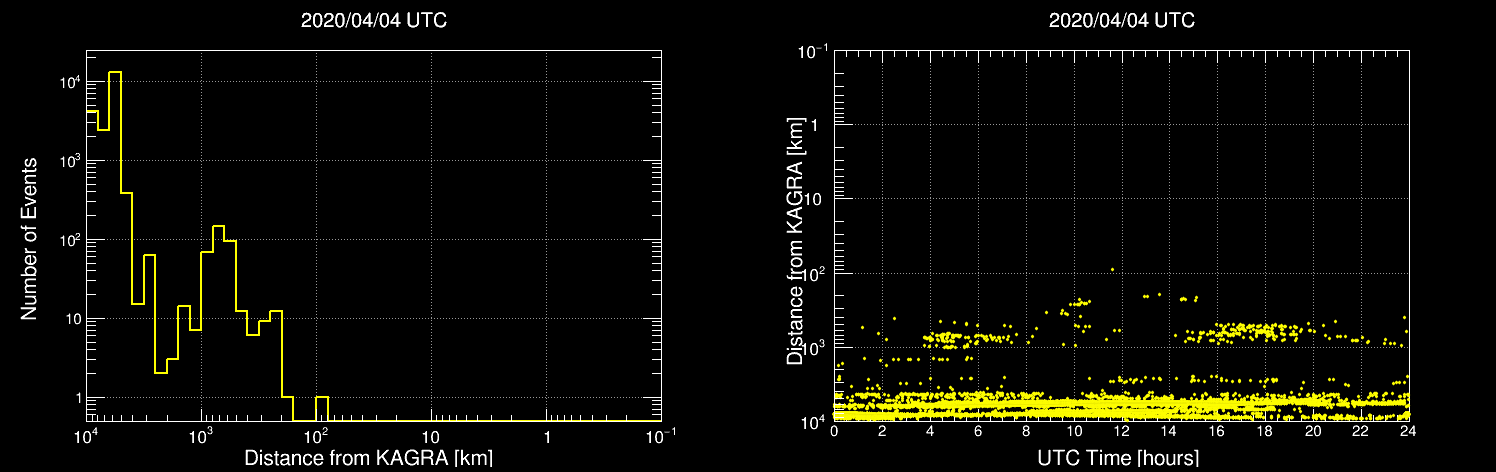Screen dimensions: 1496x472
Task: Click the hour 12 tick on UTC Time axis
Action: (x=1121, y=430)
